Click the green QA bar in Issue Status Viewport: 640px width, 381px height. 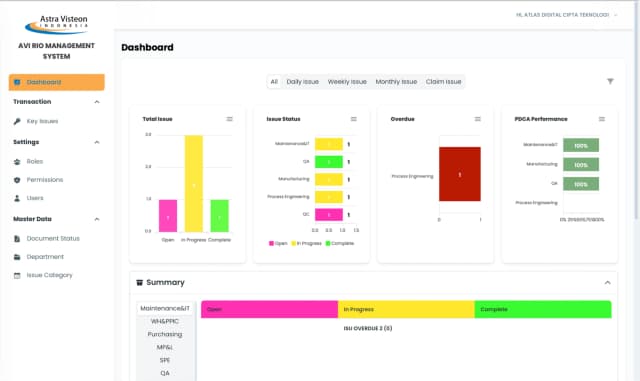point(329,162)
